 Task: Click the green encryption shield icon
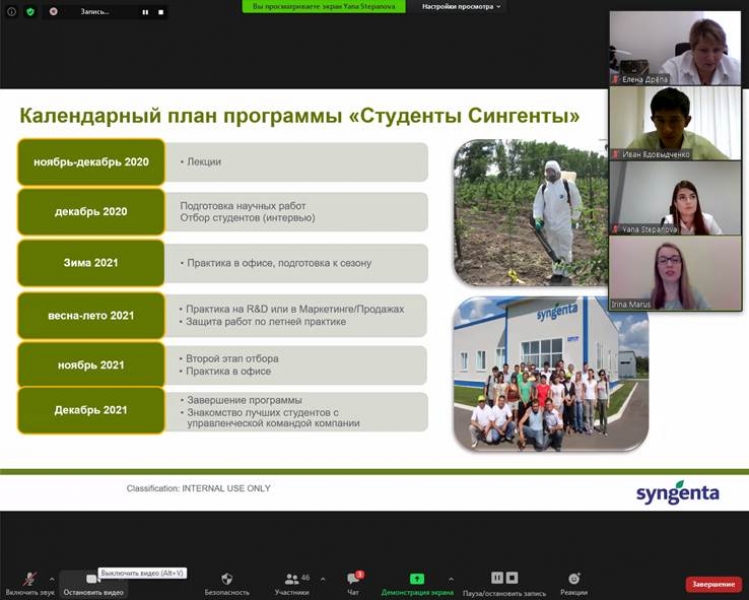click(31, 12)
